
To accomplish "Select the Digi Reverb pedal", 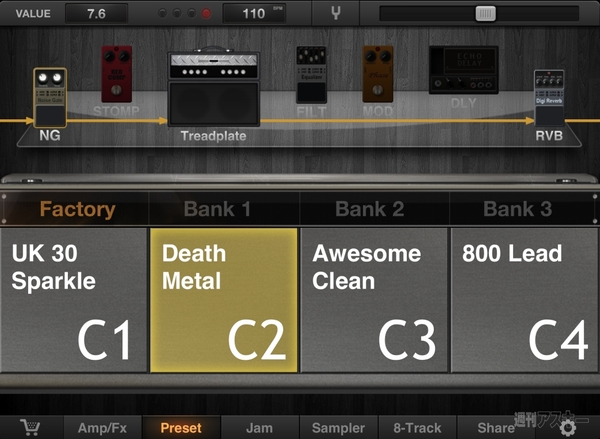I will coord(549,98).
